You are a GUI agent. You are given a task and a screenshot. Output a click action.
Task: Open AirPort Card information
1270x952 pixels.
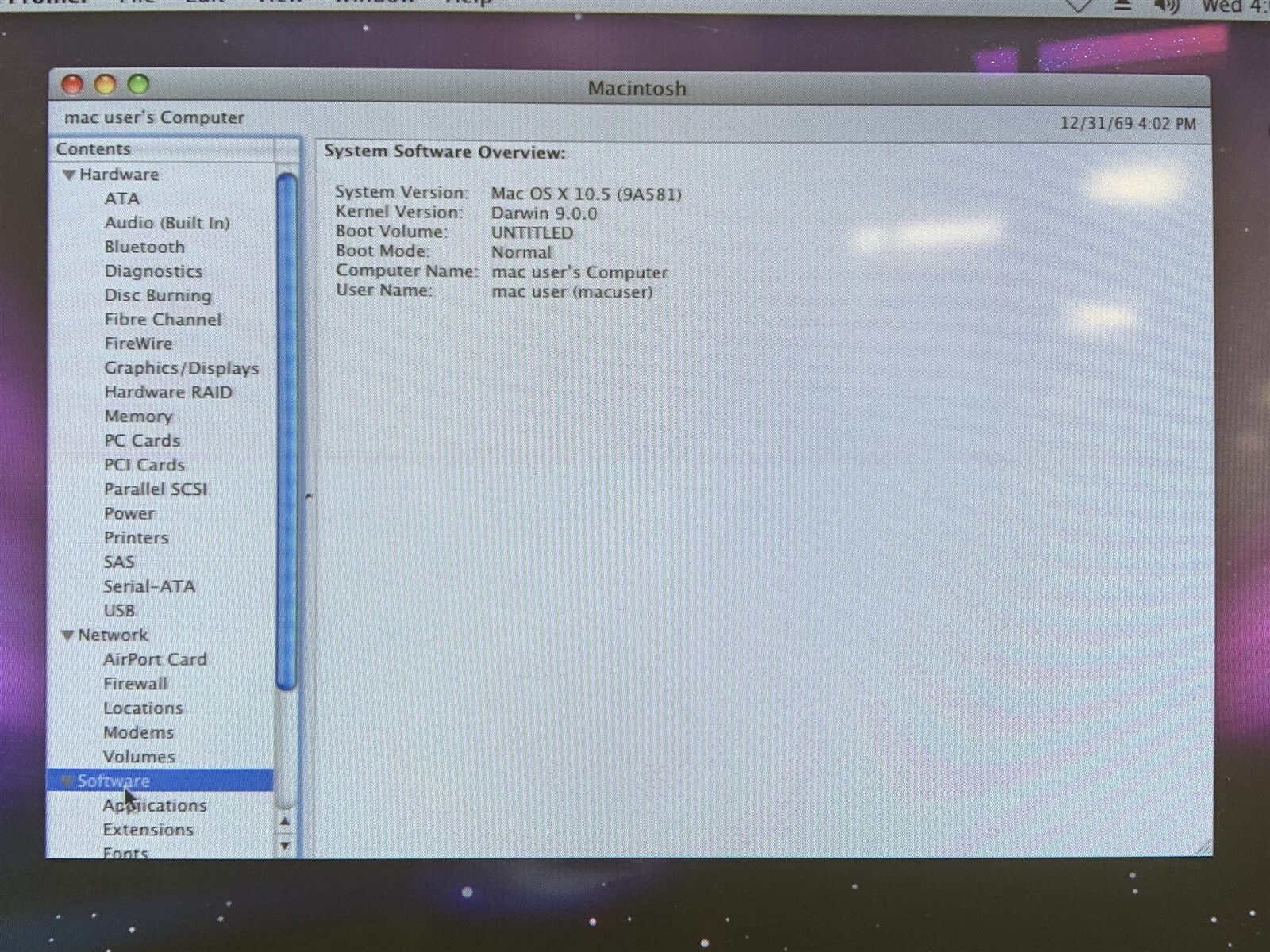[x=155, y=659]
